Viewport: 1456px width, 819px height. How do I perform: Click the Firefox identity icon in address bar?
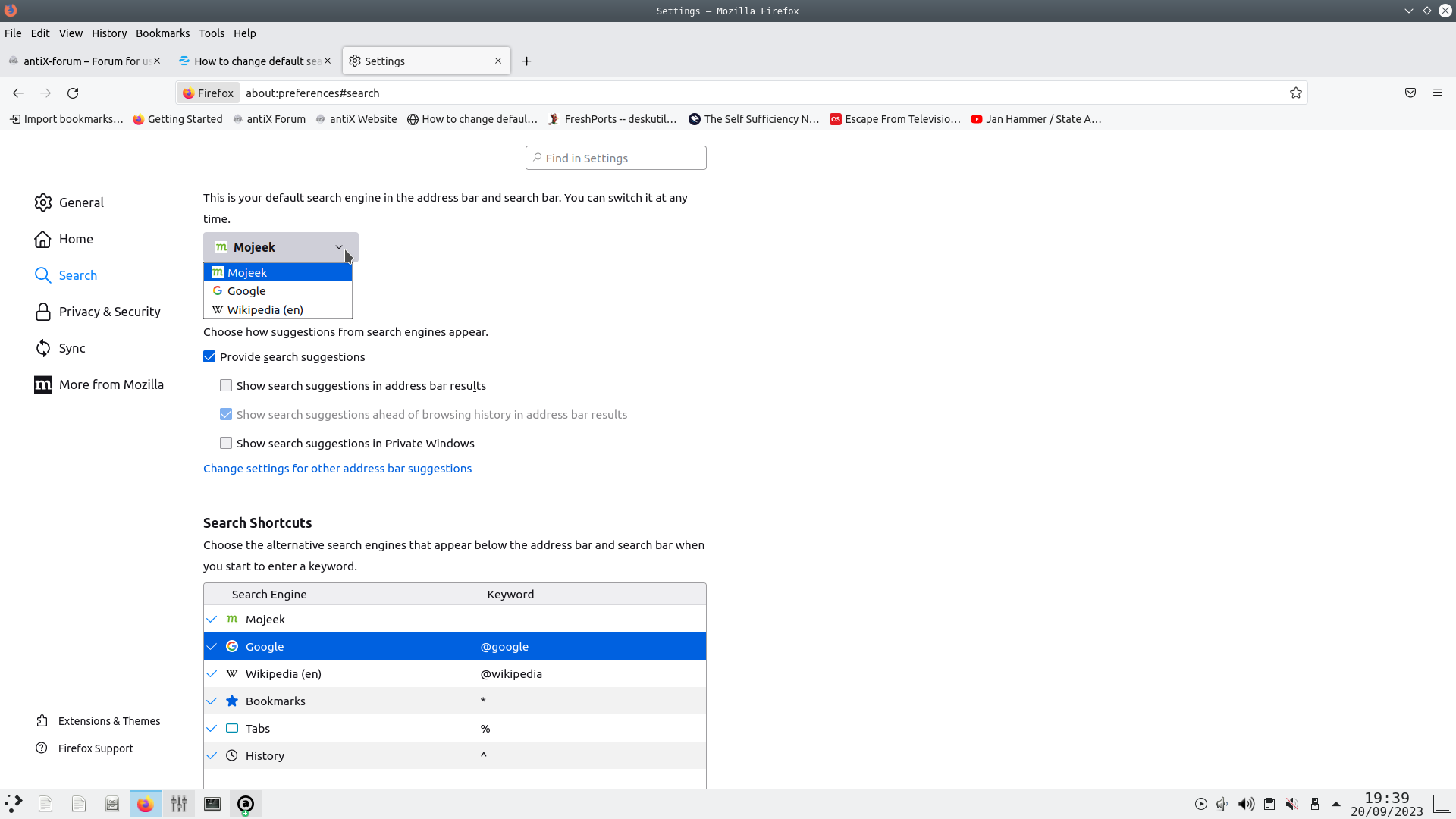click(208, 93)
